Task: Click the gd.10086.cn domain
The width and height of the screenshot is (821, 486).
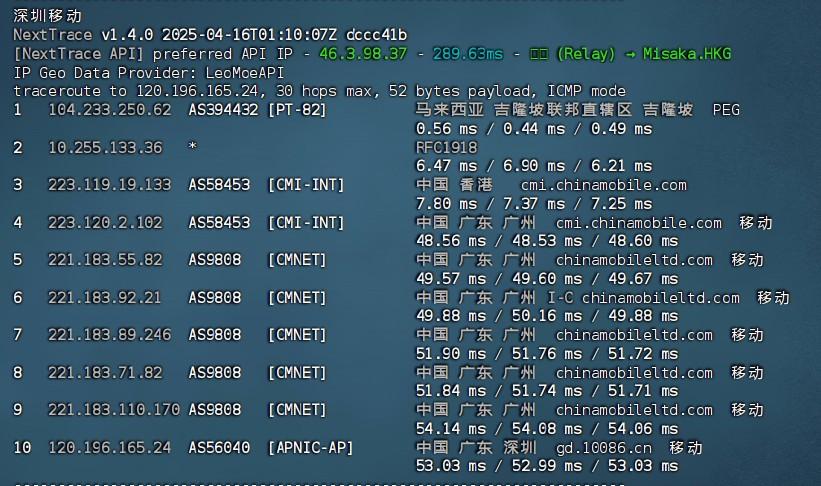Action: pyautogui.click(x=603, y=448)
